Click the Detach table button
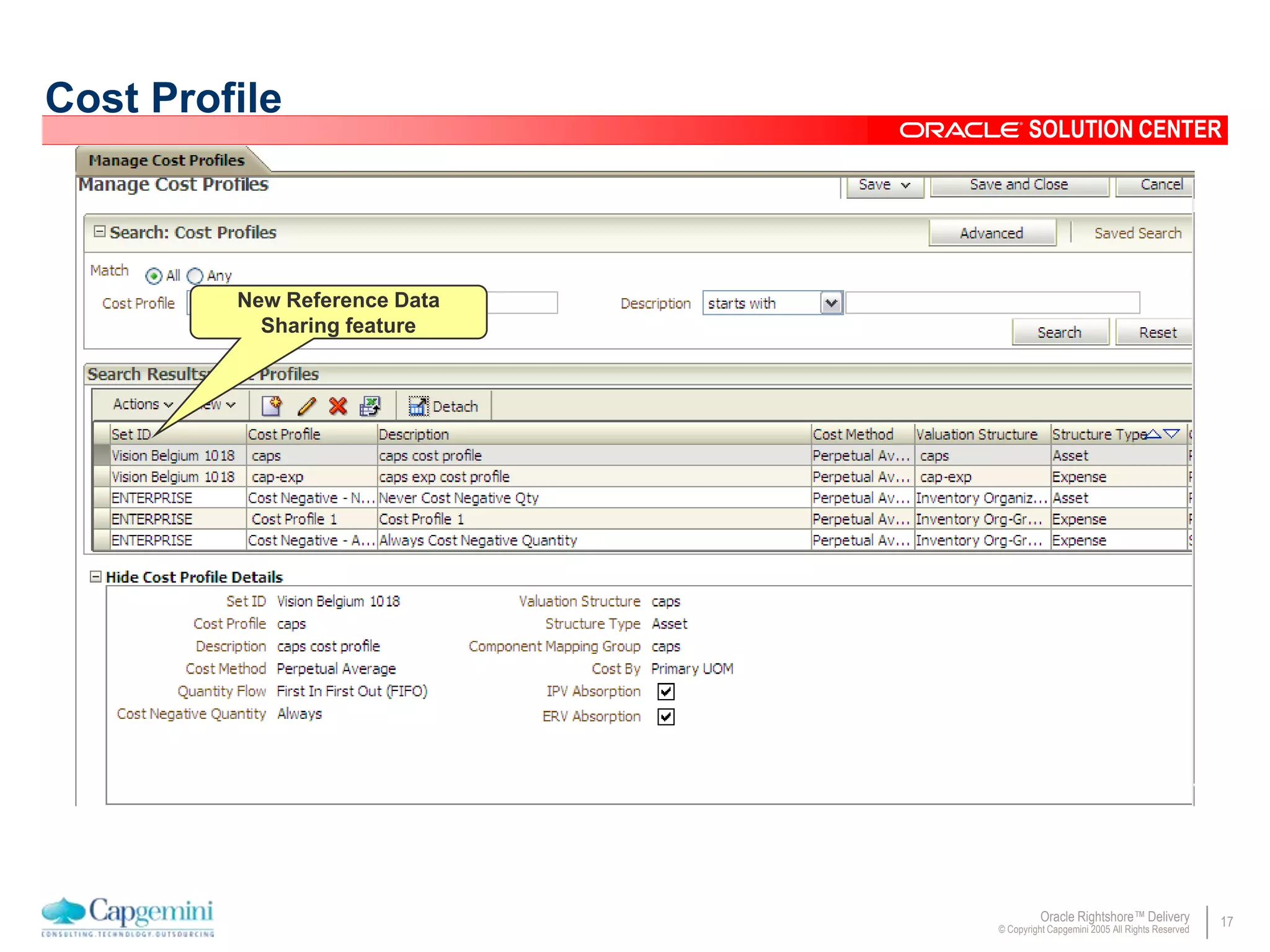Screen dimensions: 1270x952 click(443, 406)
